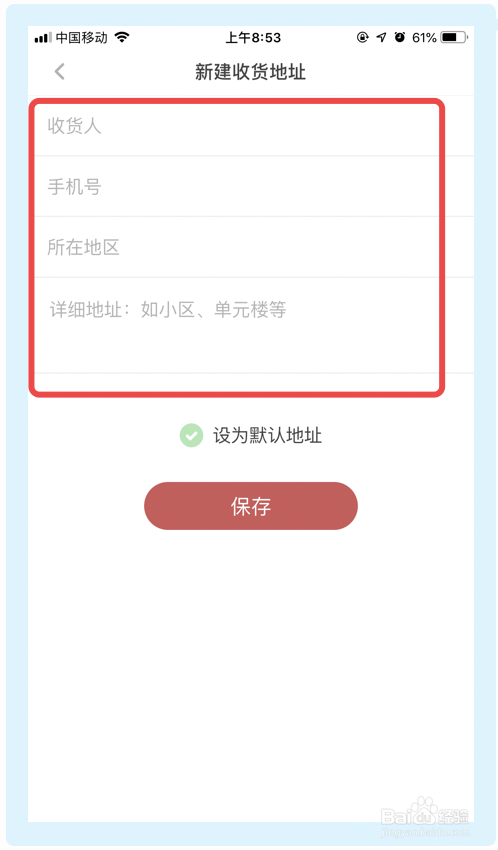Click the 保存 button
The height and width of the screenshot is (850, 498).
pos(251,506)
